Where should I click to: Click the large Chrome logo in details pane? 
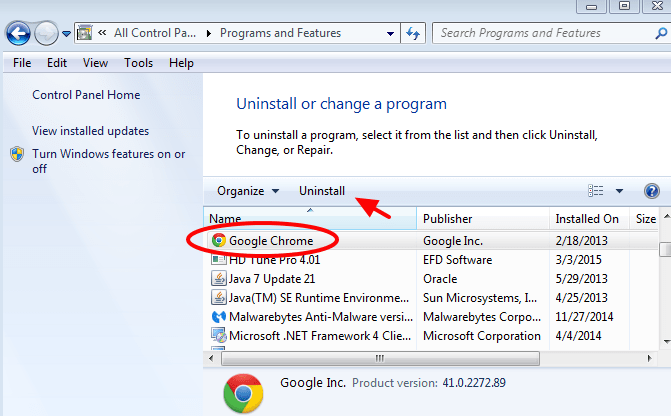coord(243,393)
